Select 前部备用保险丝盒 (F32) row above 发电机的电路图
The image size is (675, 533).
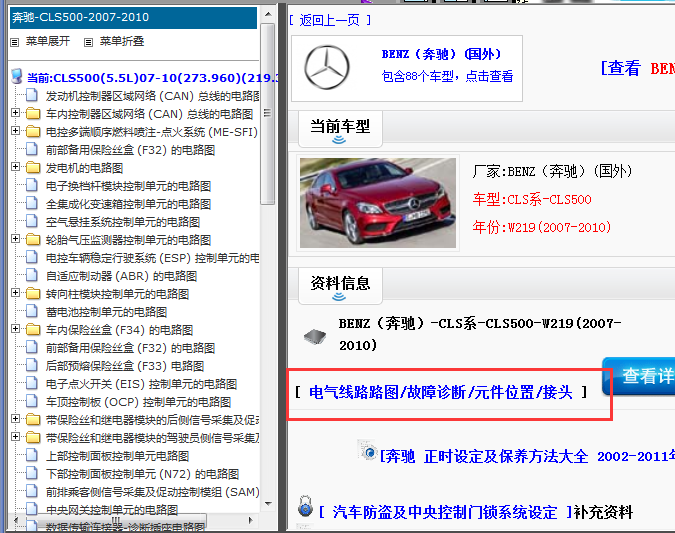[x=130, y=150]
